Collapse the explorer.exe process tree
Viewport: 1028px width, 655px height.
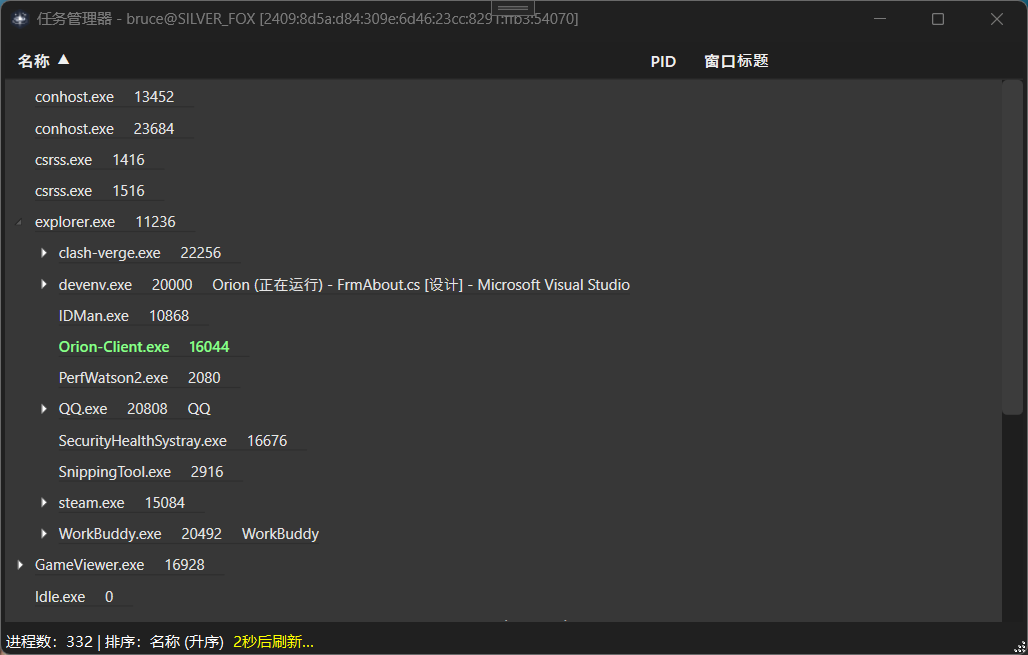(20, 222)
